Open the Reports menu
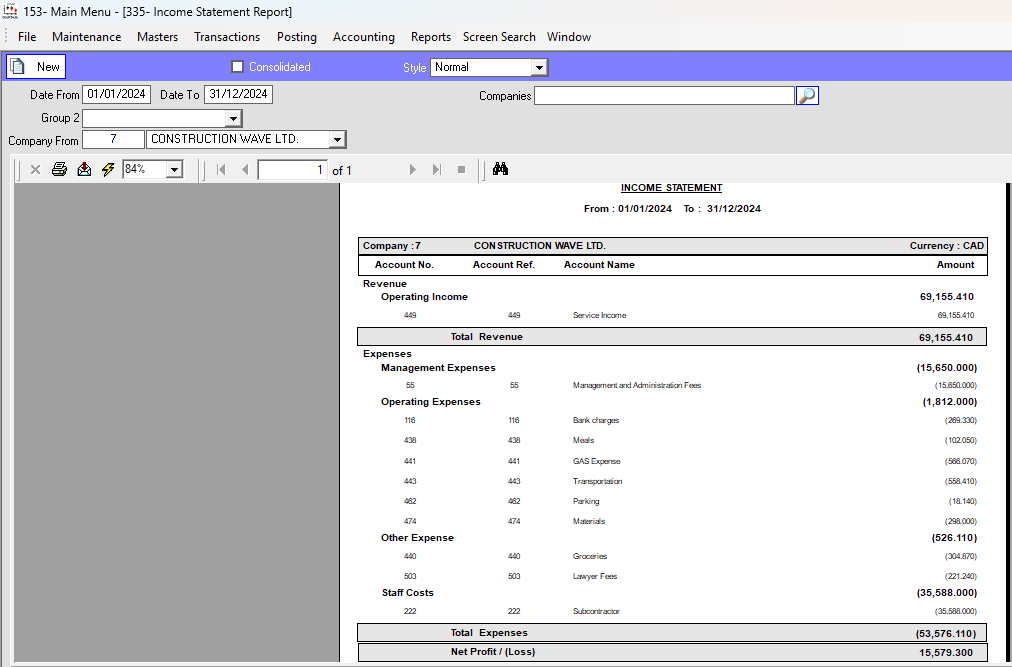Viewport: 1012px width, 667px height. tap(430, 37)
